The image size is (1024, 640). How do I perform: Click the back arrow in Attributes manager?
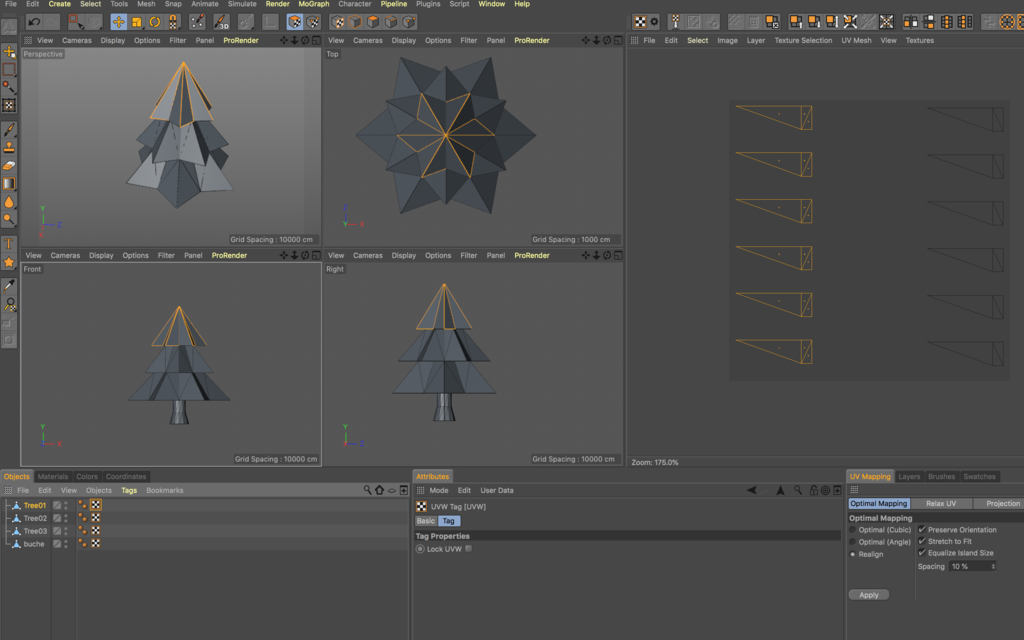(752, 490)
